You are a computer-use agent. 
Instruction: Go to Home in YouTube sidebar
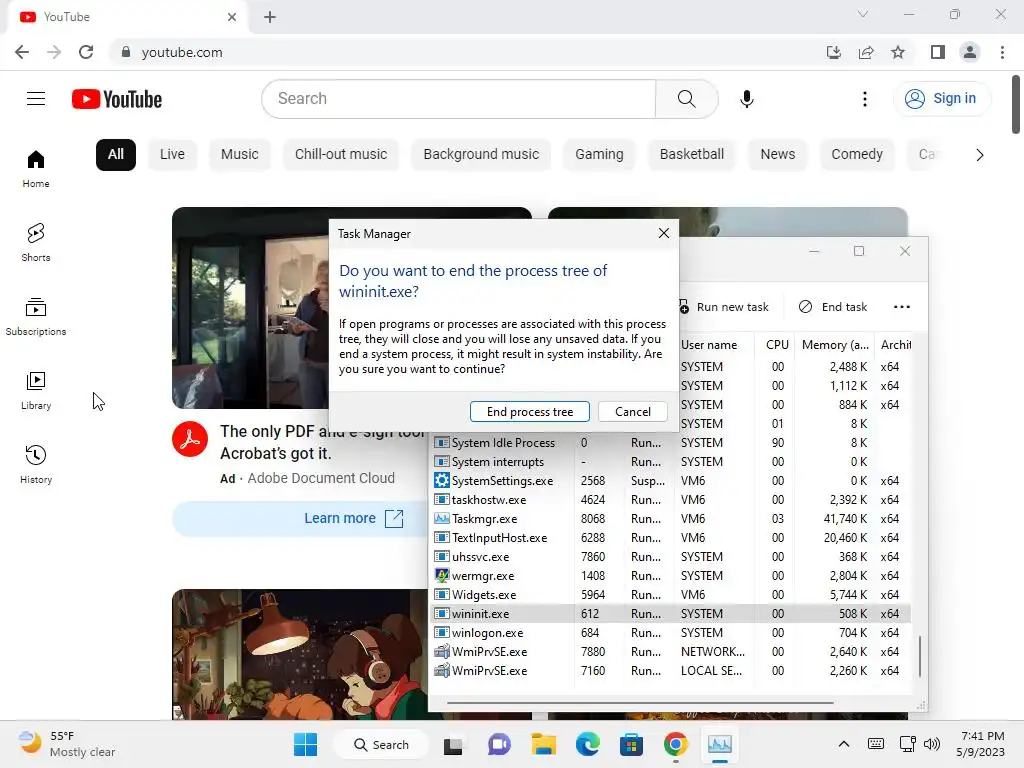(36, 169)
